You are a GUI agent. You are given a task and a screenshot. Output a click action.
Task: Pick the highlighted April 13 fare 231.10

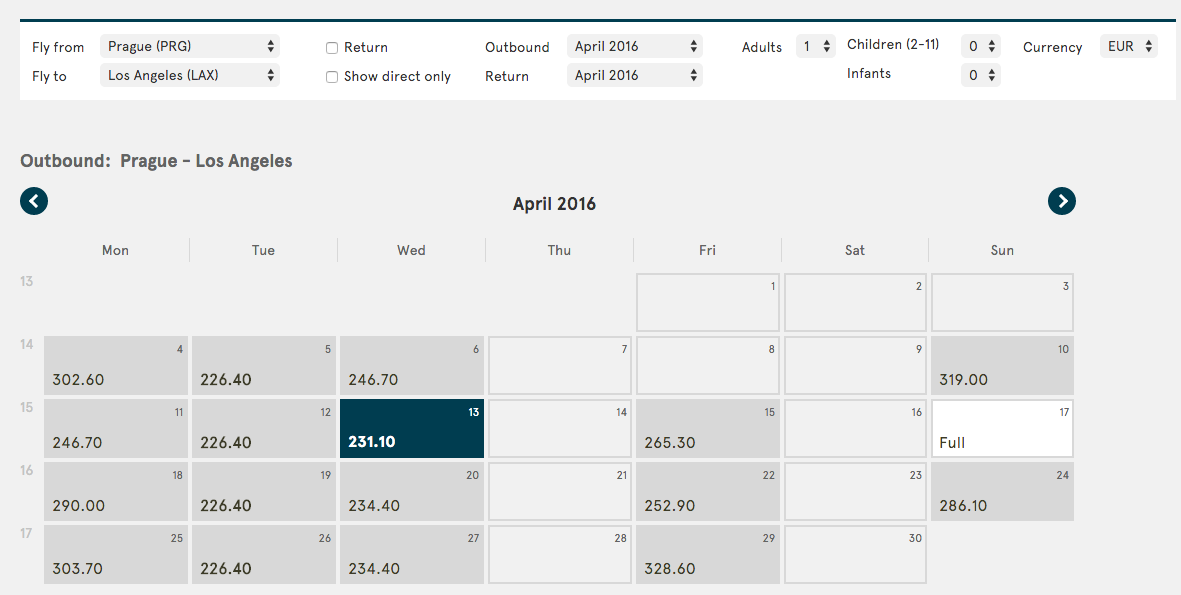[x=412, y=429]
